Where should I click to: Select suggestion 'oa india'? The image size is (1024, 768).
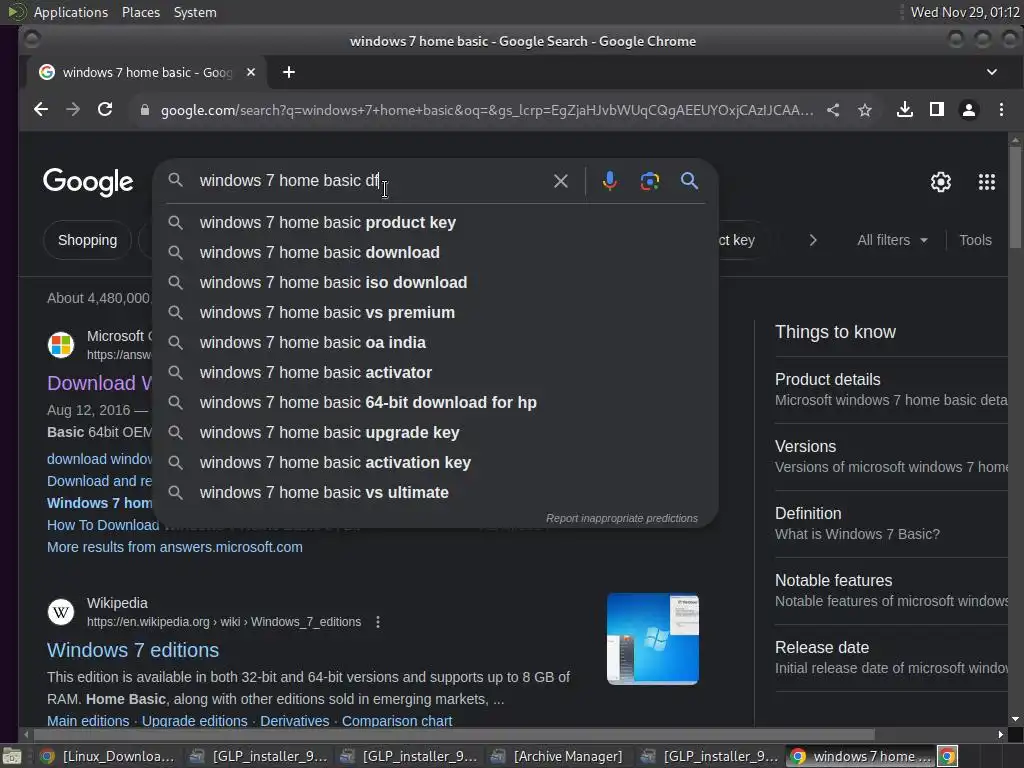[x=435, y=343]
